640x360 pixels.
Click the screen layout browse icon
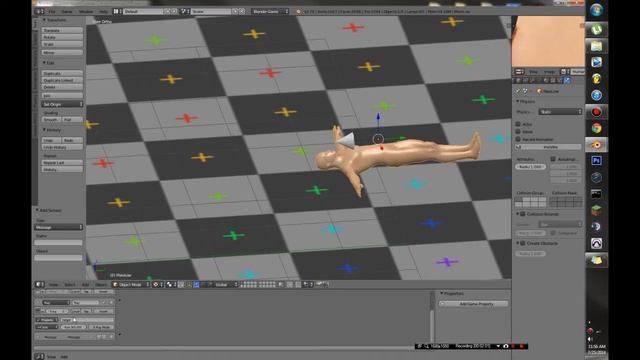[x=117, y=11]
